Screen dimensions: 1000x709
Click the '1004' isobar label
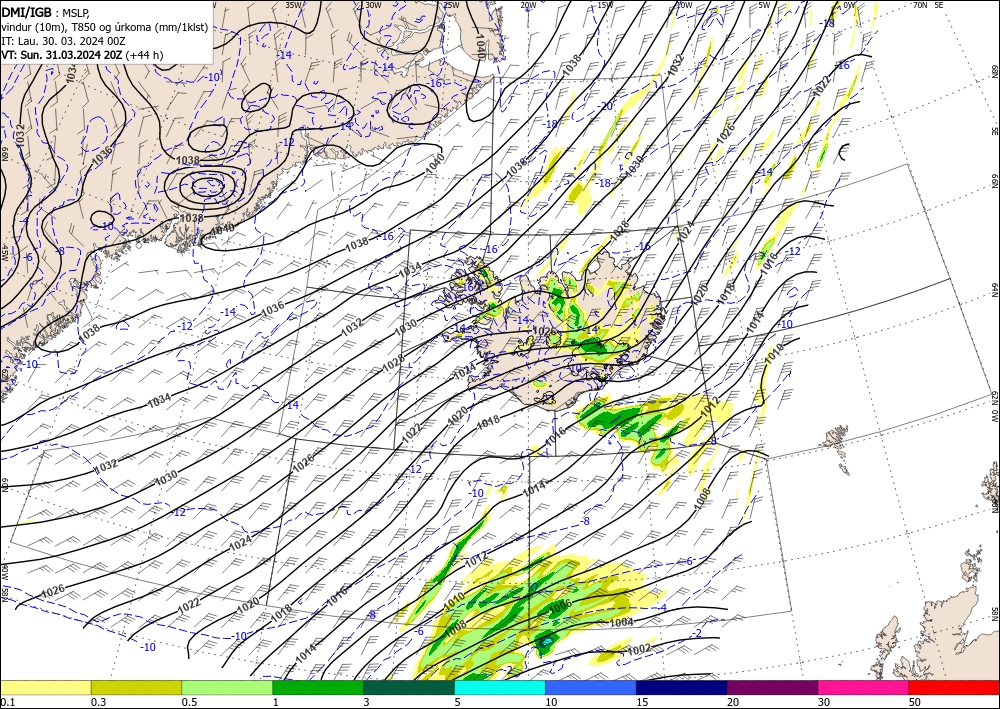pos(622,622)
